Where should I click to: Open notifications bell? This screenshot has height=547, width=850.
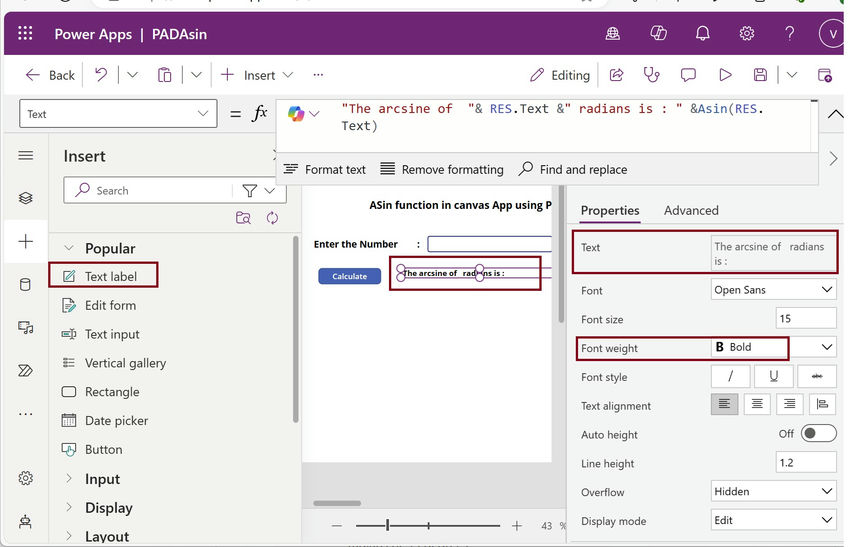click(703, 34)
